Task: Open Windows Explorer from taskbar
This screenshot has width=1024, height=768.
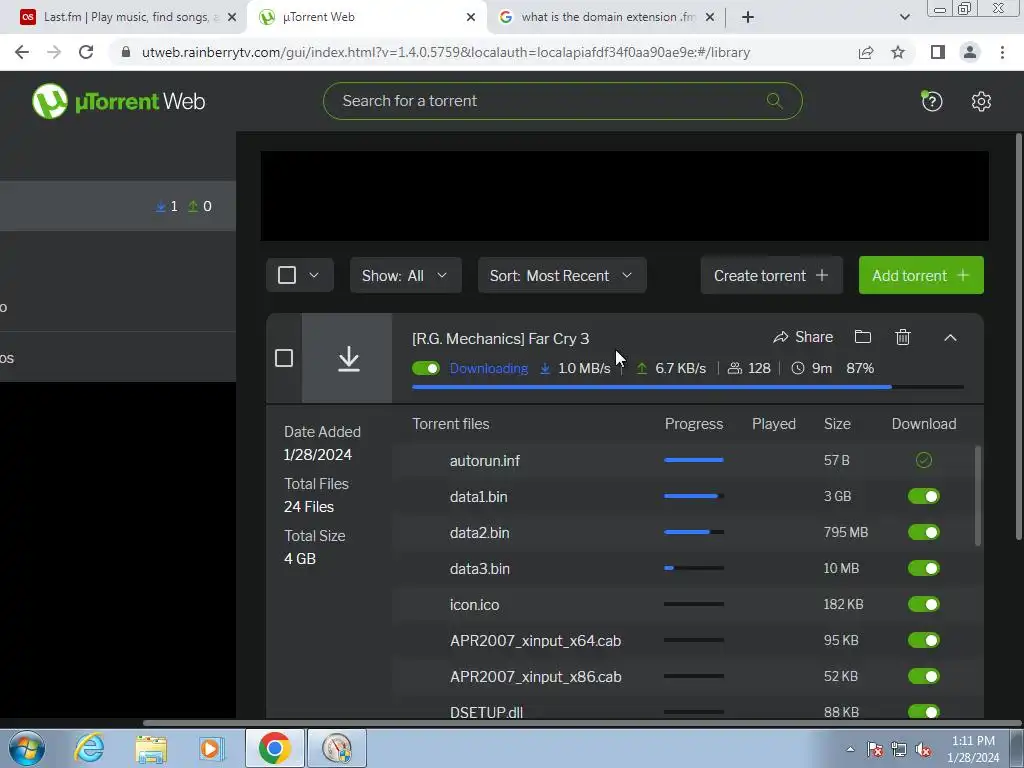Action: pyautogui.click(x=151, y=749)
